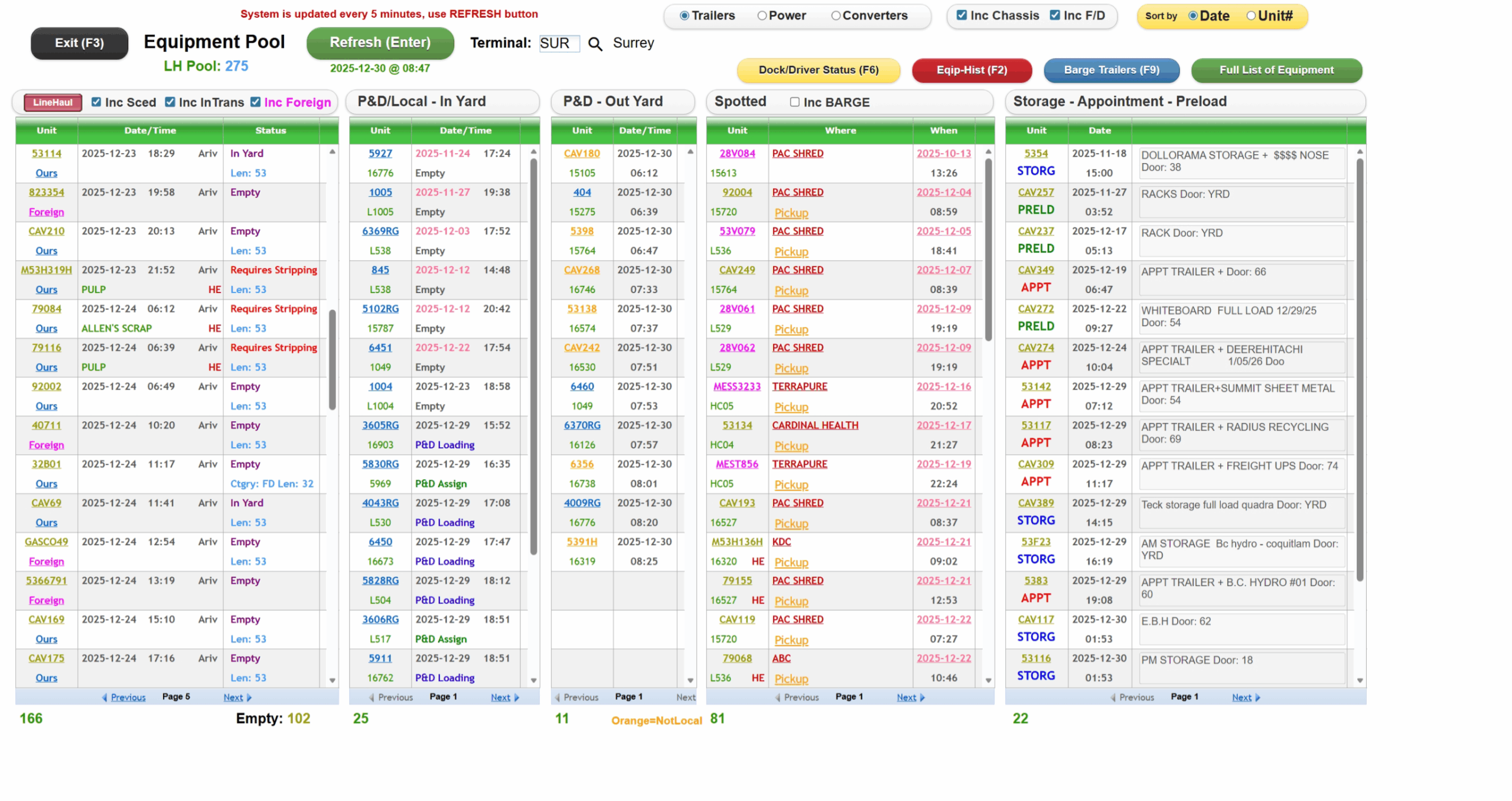Image resolution: width=1512 pixels, height=801 pixels.
Task: Click Next arrow in P&D In Yard pager
Action: click(x=517, y=698)
